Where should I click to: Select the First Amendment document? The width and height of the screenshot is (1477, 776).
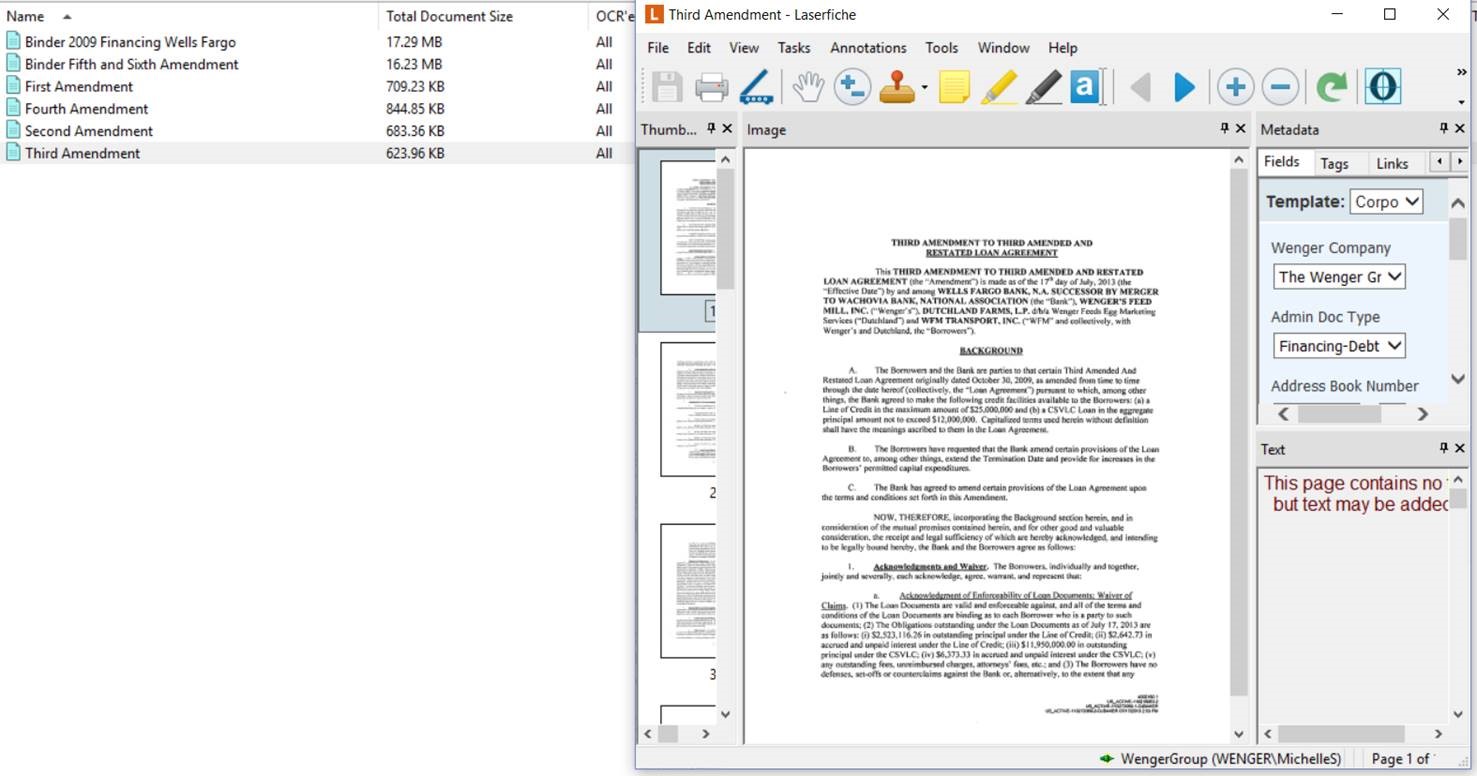pos(79,86)
